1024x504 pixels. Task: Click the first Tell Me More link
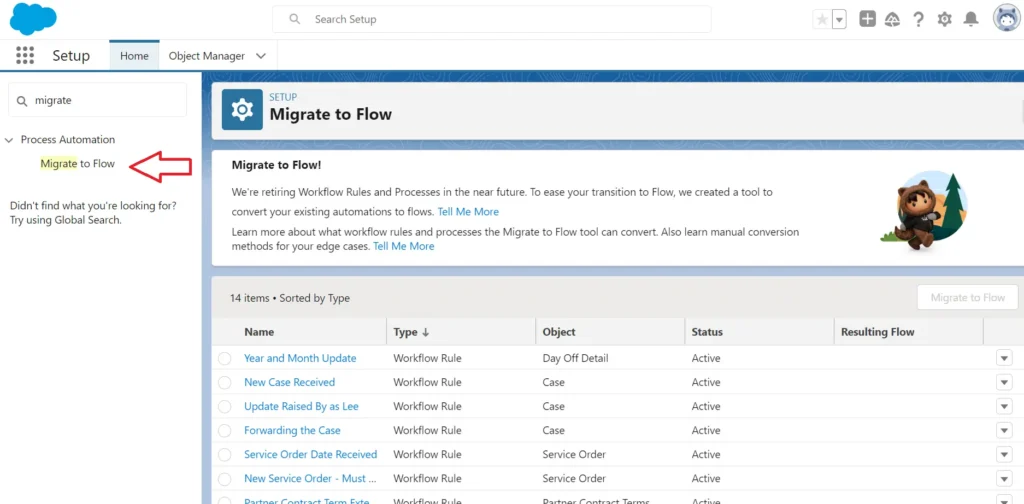click(x=468, y=212)
